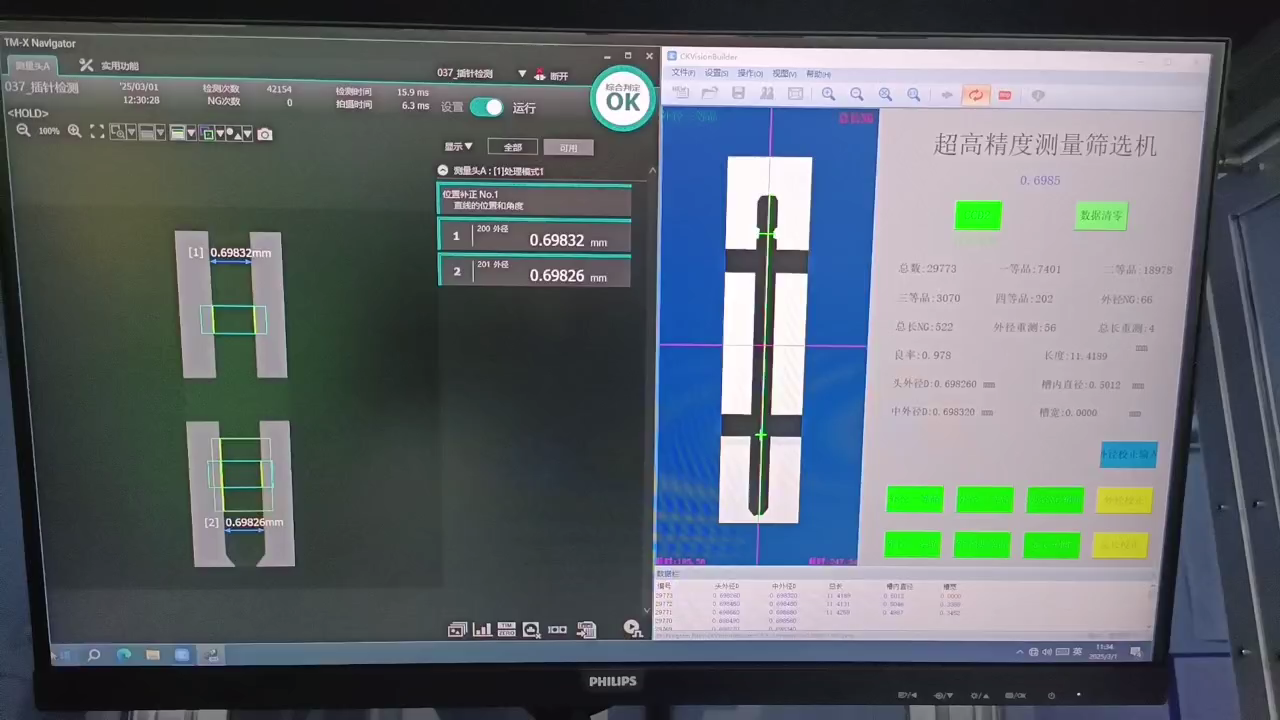Click the red stop icon in CKVisionBuilder toolbar
The image size is (1280, 720).
click(x=1005, y=95)
